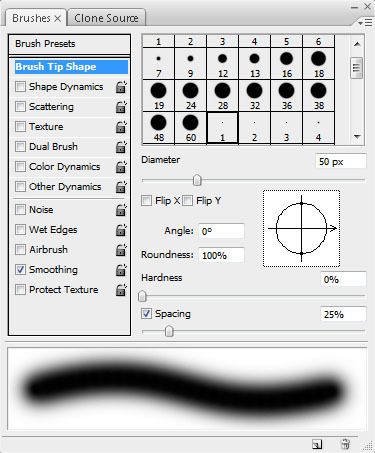Click the lock icon on the Noise row
375x453 pixels.
121,210
